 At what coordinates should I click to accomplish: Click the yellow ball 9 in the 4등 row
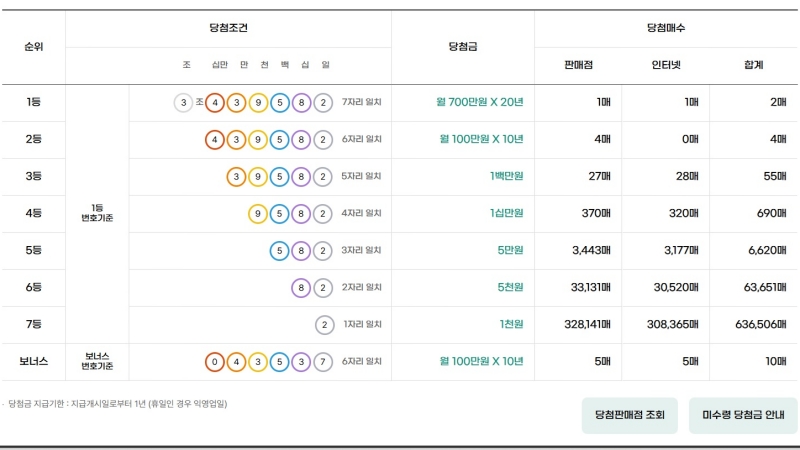pyautogui.click(x=258, y=214)
